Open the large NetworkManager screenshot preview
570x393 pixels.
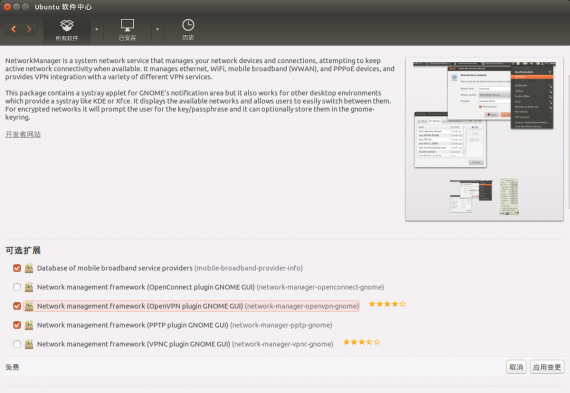click(x=484, y=115)
